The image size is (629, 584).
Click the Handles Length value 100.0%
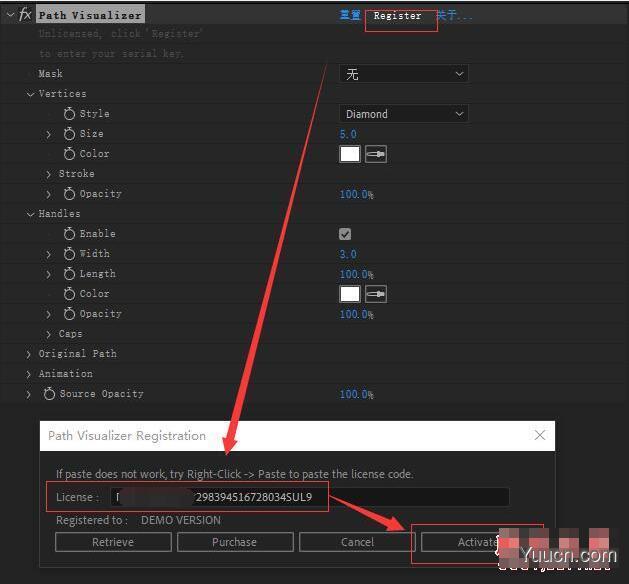(357, 274)
